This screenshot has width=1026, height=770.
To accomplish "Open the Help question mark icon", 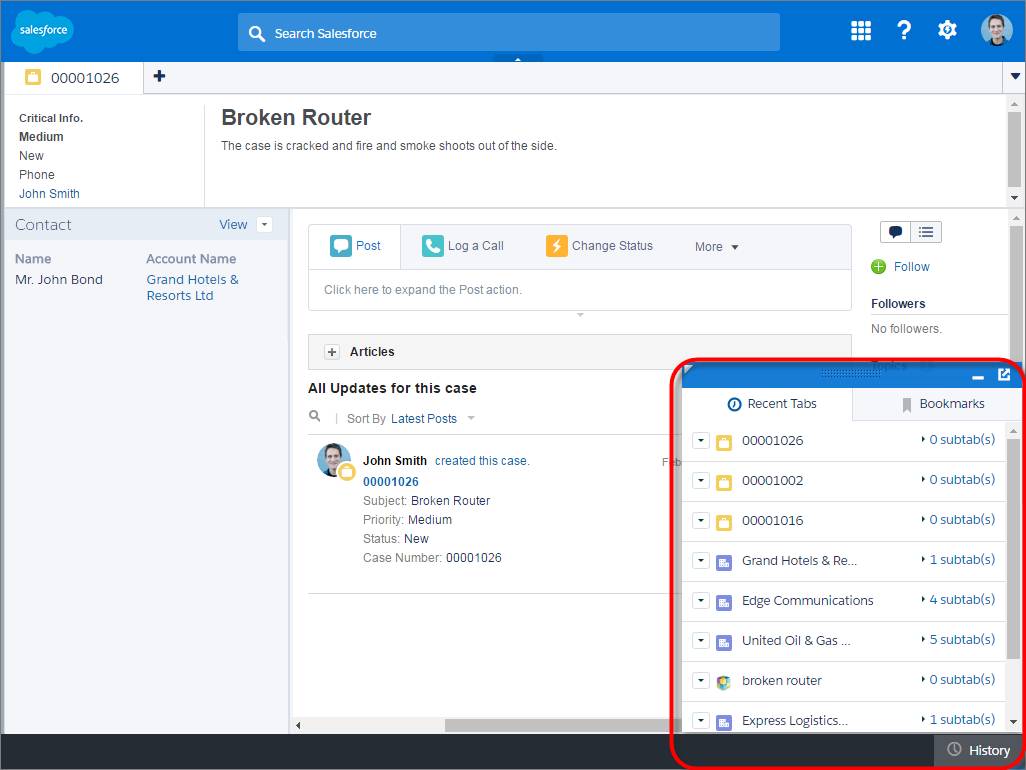I will click(x=904, y=30).
